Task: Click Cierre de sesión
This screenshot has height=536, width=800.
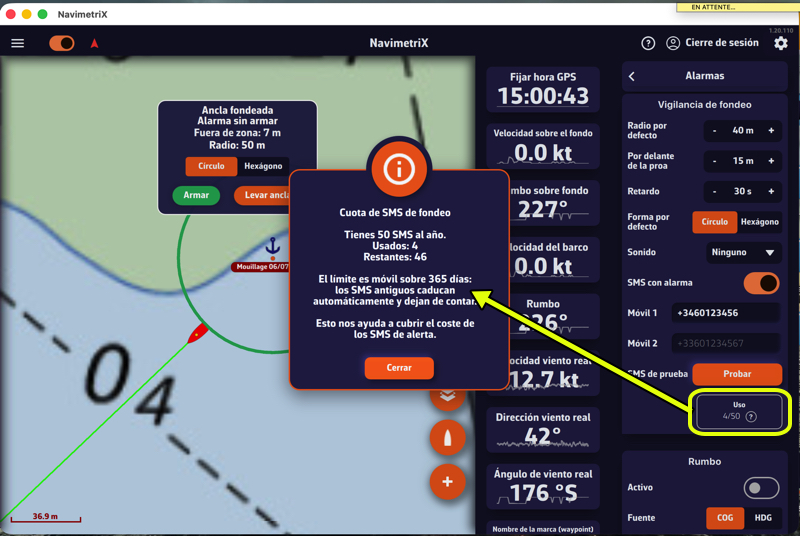Action: 721,43
